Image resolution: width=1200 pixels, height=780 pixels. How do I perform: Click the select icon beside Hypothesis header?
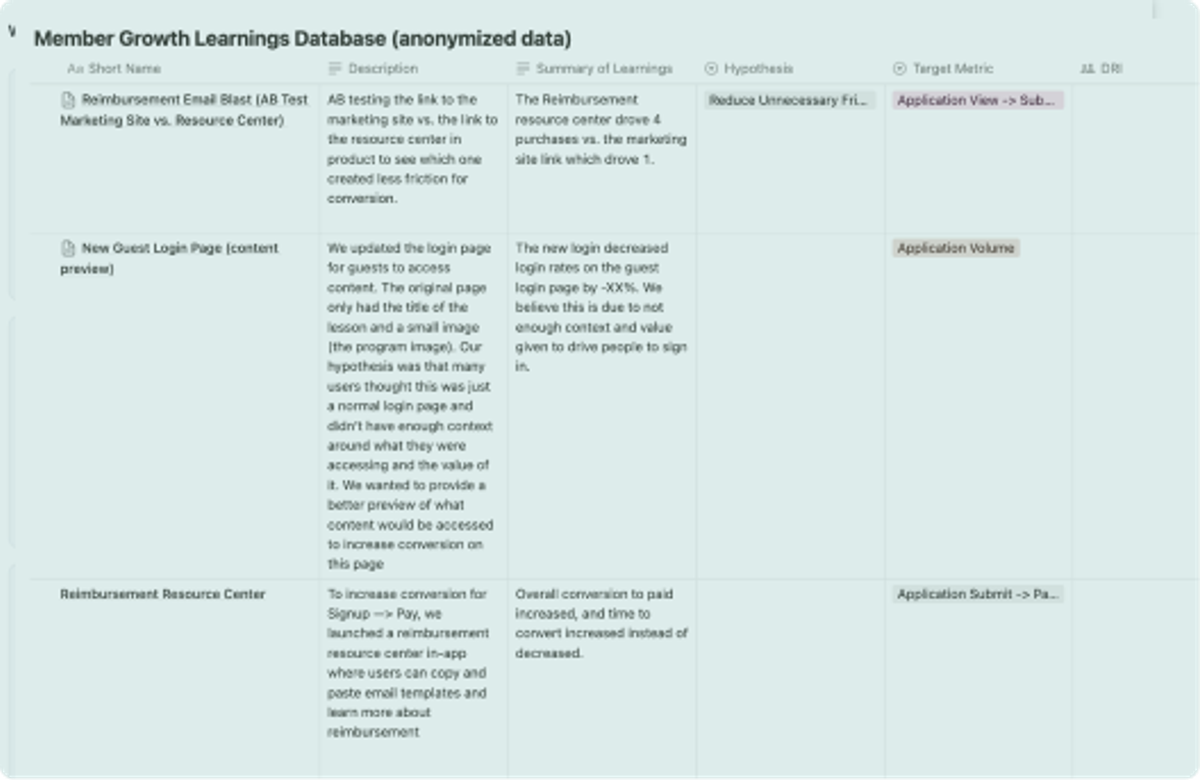(710, 68)
